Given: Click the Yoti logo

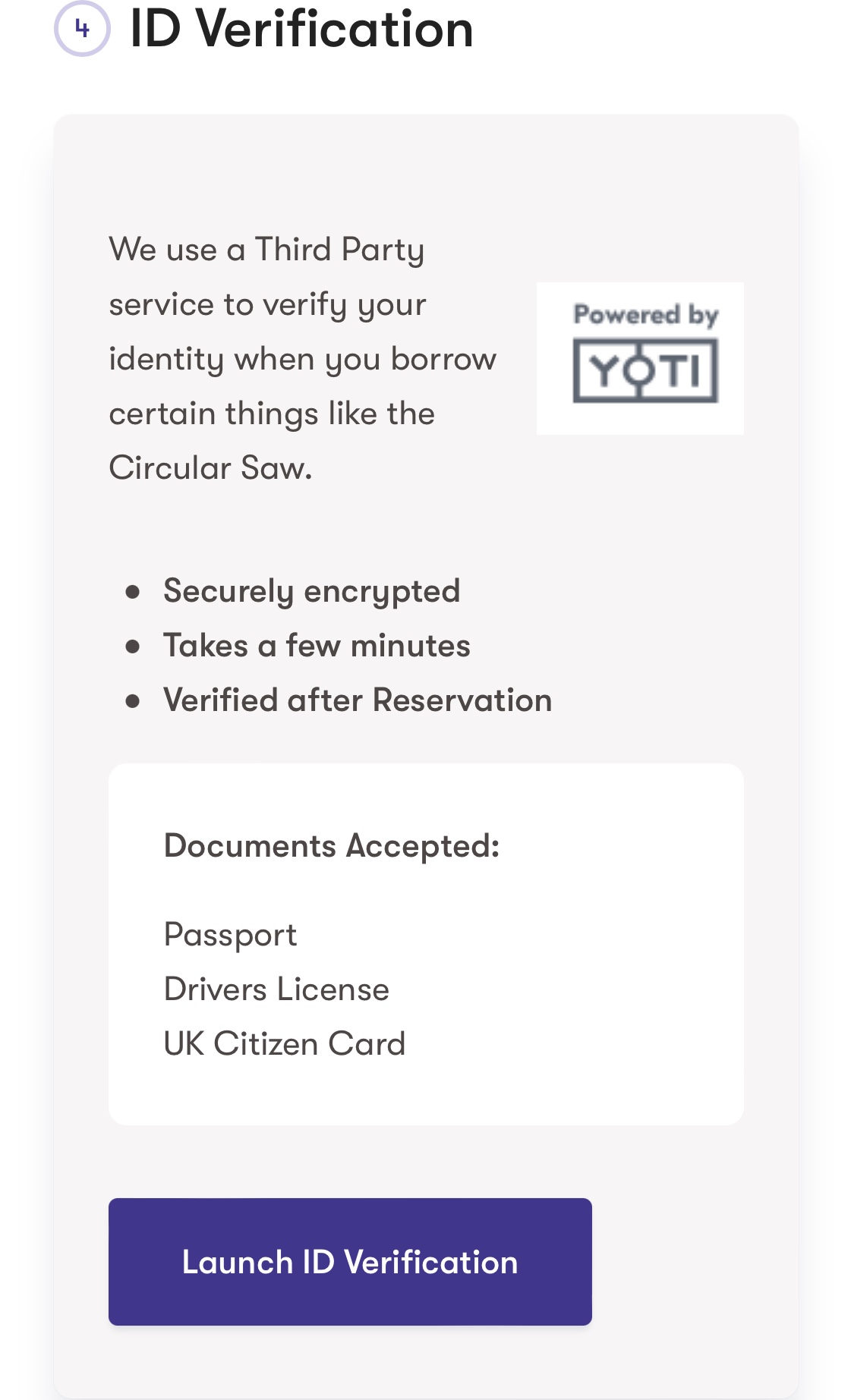Looking at the screenshot, I should pyautogui.click(x=645, y=371).
